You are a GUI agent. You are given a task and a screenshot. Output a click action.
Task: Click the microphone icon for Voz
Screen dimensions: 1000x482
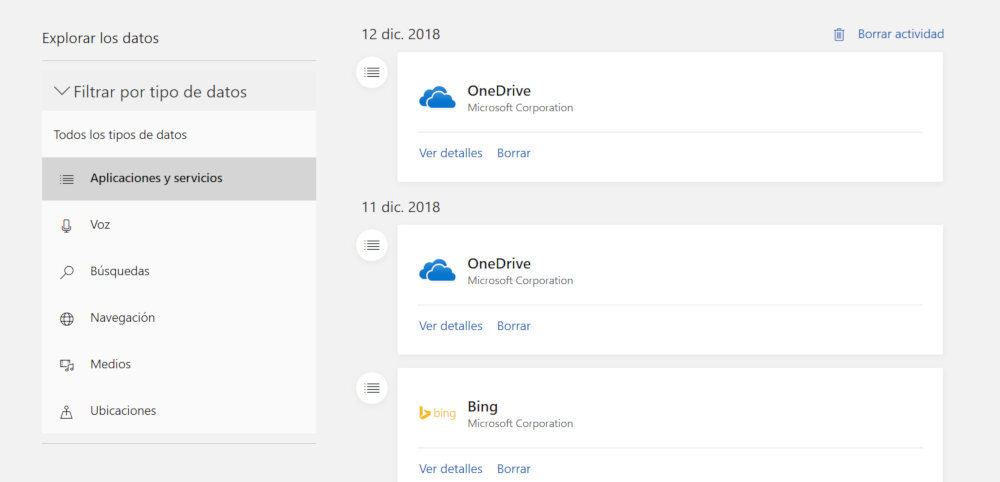67,226
